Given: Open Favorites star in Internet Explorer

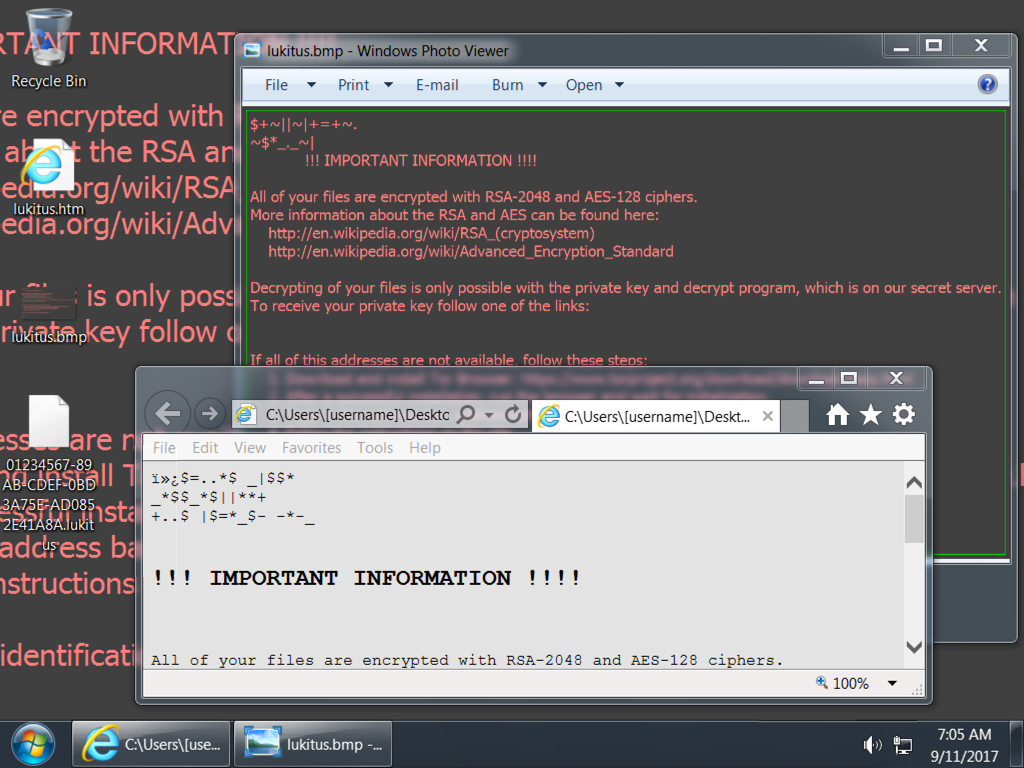Looking at the screenshot, I should (x=871, y=414).
